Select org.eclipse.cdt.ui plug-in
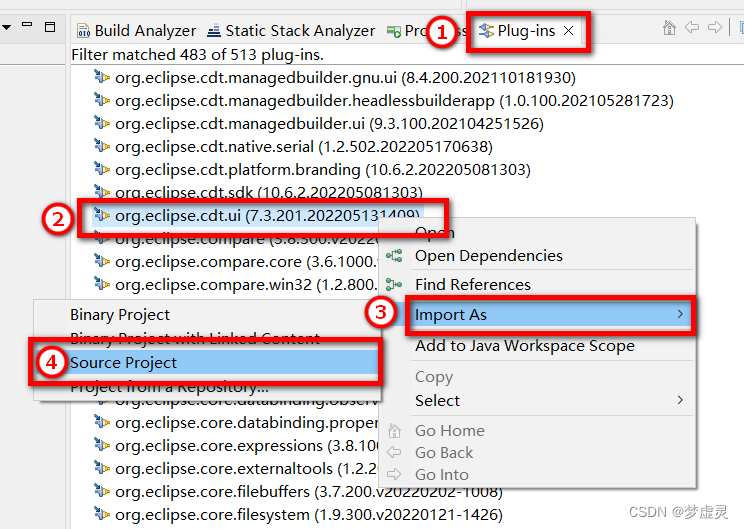This screenshot has height=529, width=744. coord(256,216)
